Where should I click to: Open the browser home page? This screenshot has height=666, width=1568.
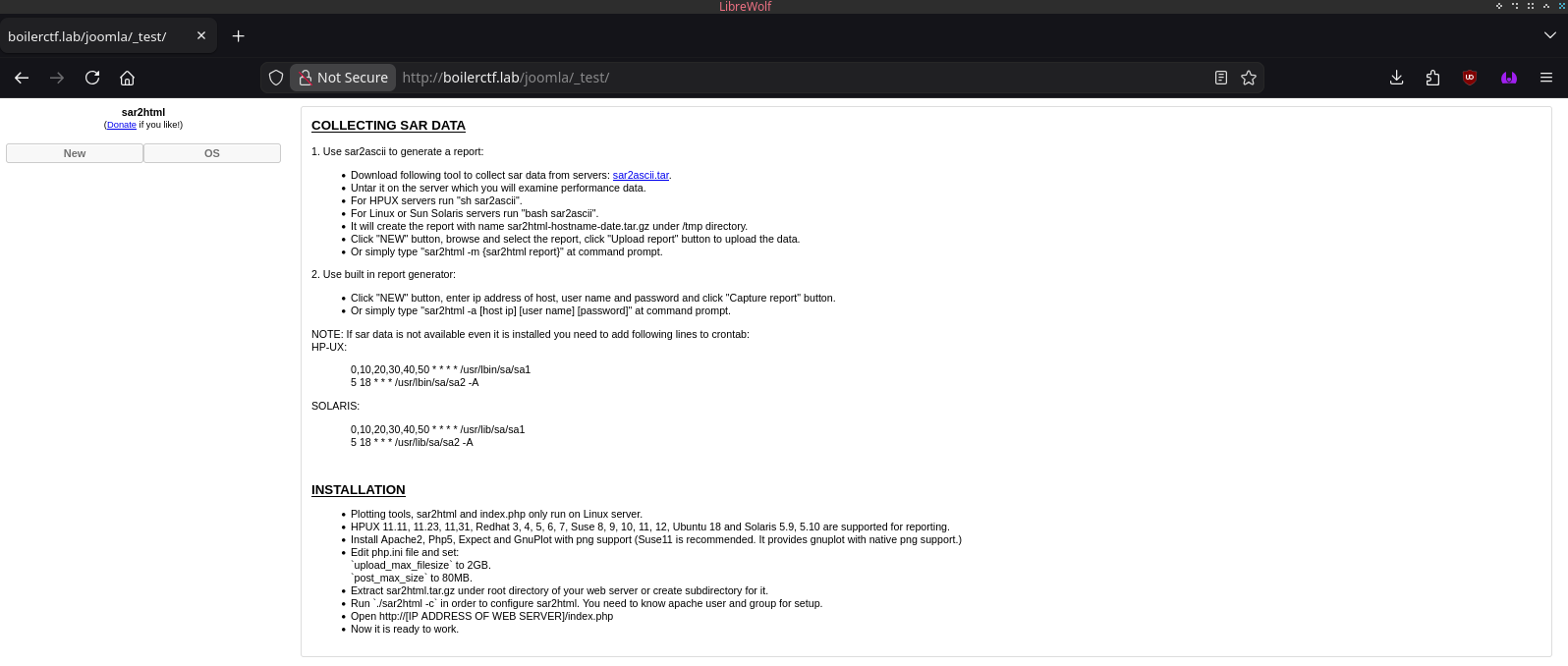click(127, 78)
